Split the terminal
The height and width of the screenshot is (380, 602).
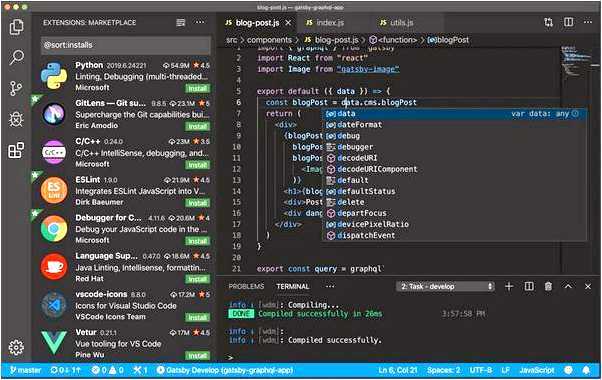(x=529, y=286)
